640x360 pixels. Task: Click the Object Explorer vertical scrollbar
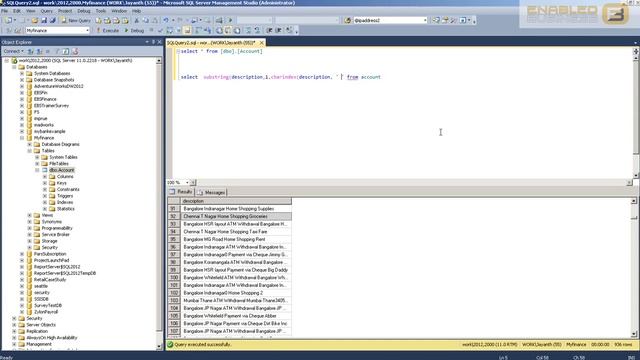(159, 204)
